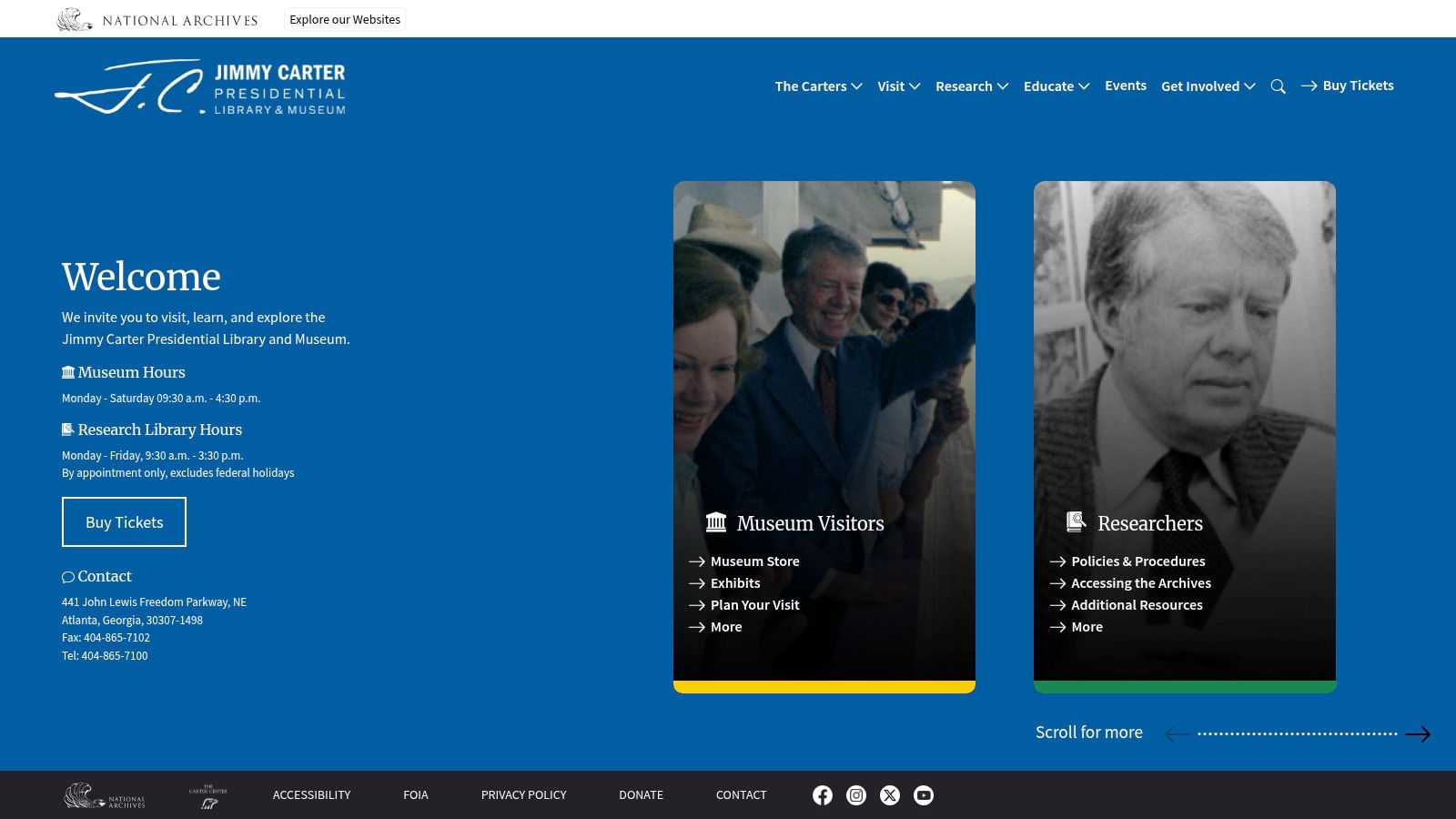Click the Researchers card heading
Image resolution: width=1456 pixels, height=819 pixels.
point(1150,523)
